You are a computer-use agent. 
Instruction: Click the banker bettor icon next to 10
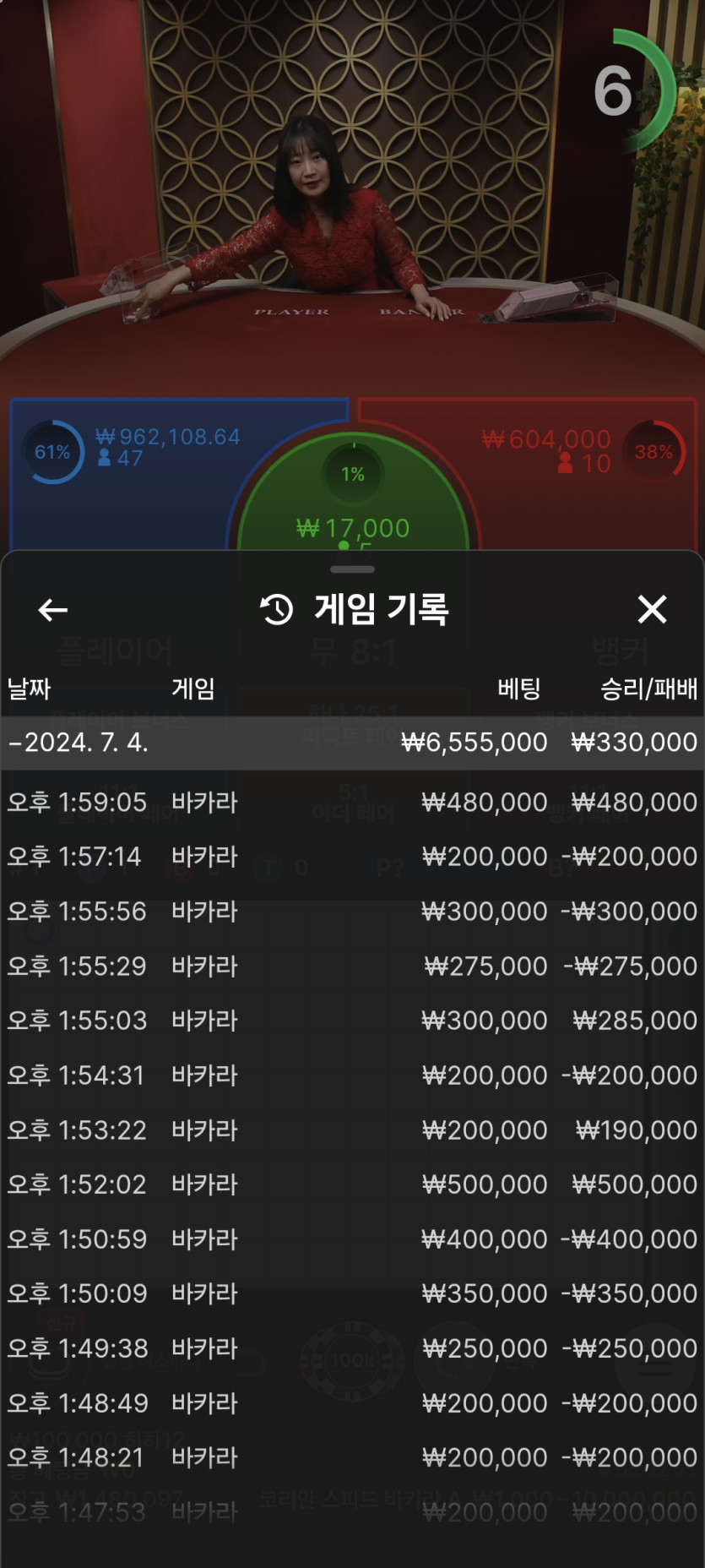(566, 463)
